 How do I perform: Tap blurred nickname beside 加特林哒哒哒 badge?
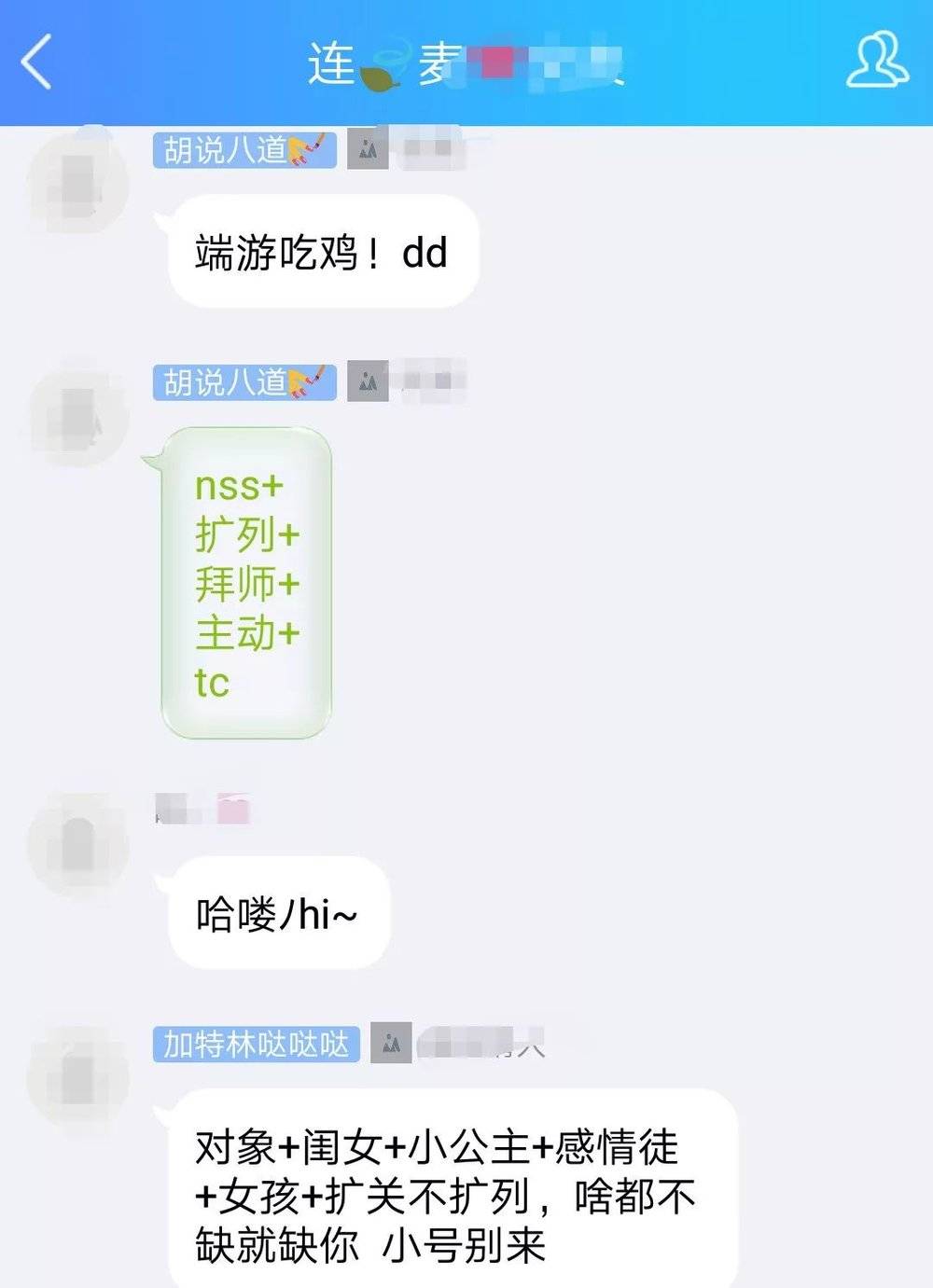[x=480, y=1044]
